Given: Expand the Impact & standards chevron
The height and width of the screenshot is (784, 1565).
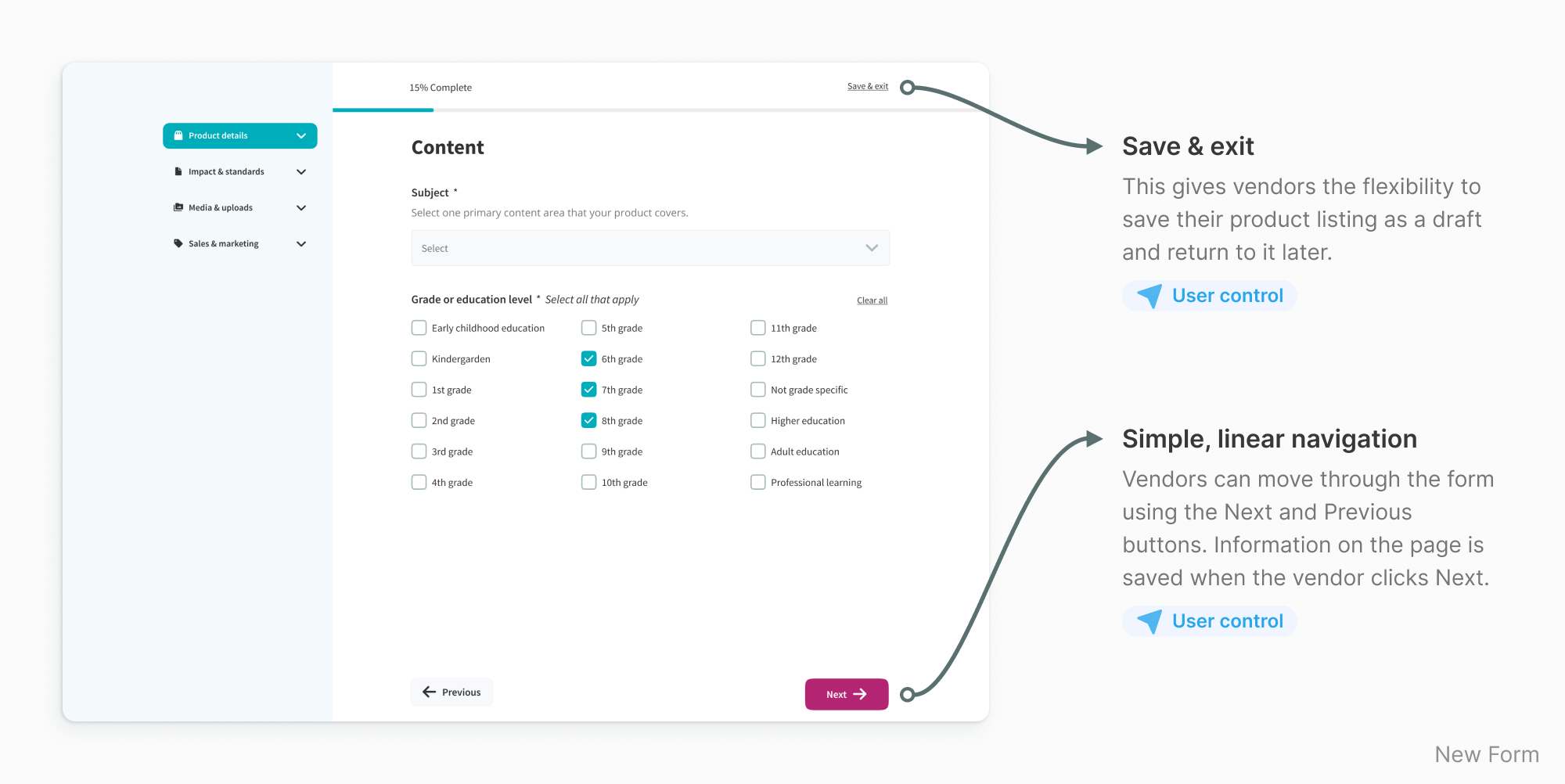Looking at the screenshot, I should point(301,171).
